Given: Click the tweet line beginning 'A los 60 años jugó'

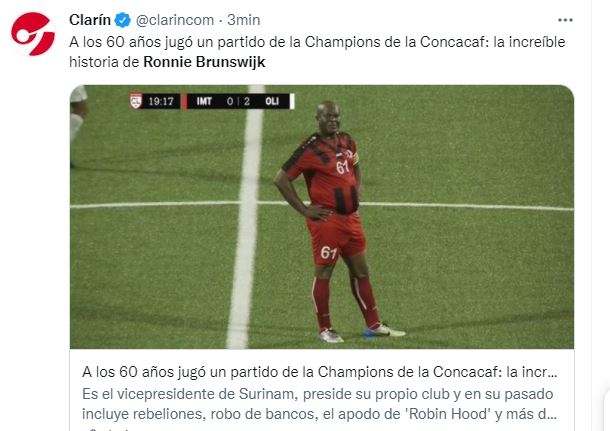Looking at the screenshot, I should pyautogui.click(x=317, y=42).
